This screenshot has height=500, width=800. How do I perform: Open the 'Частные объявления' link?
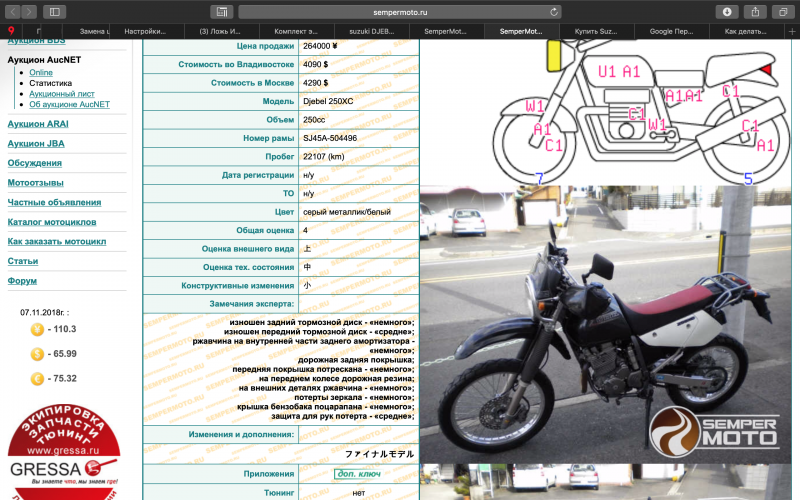pos(54,203)
